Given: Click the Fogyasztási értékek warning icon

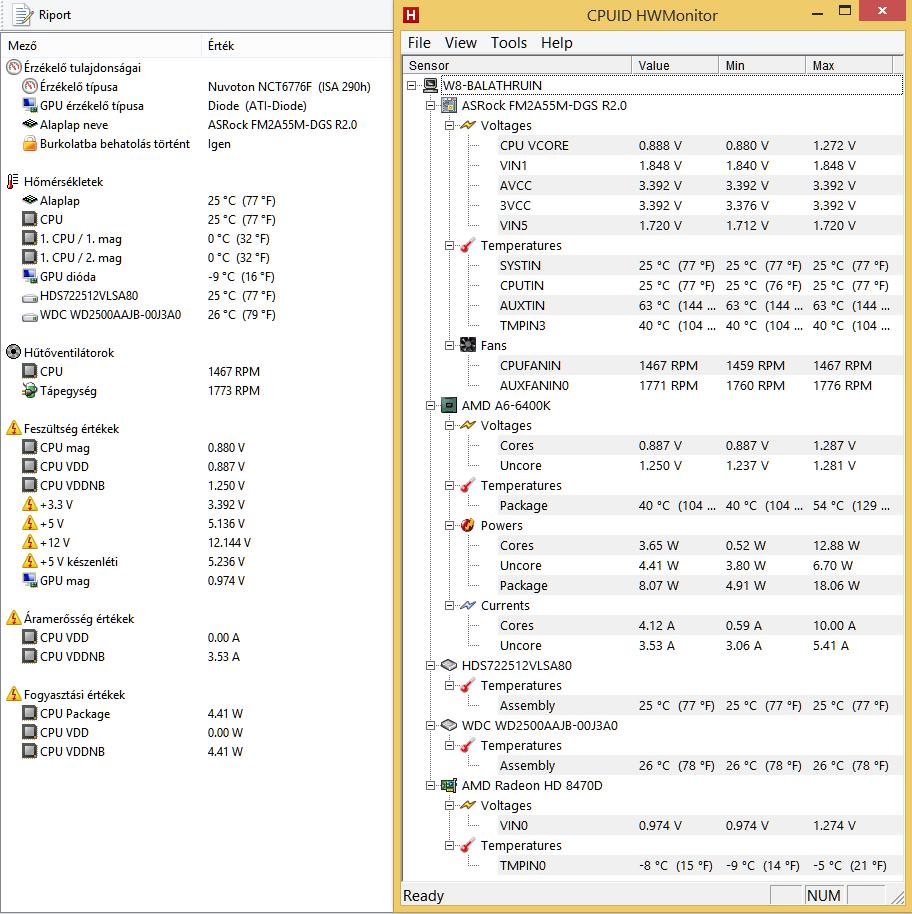Looking at the screenshot, I should tap(13, 694).
